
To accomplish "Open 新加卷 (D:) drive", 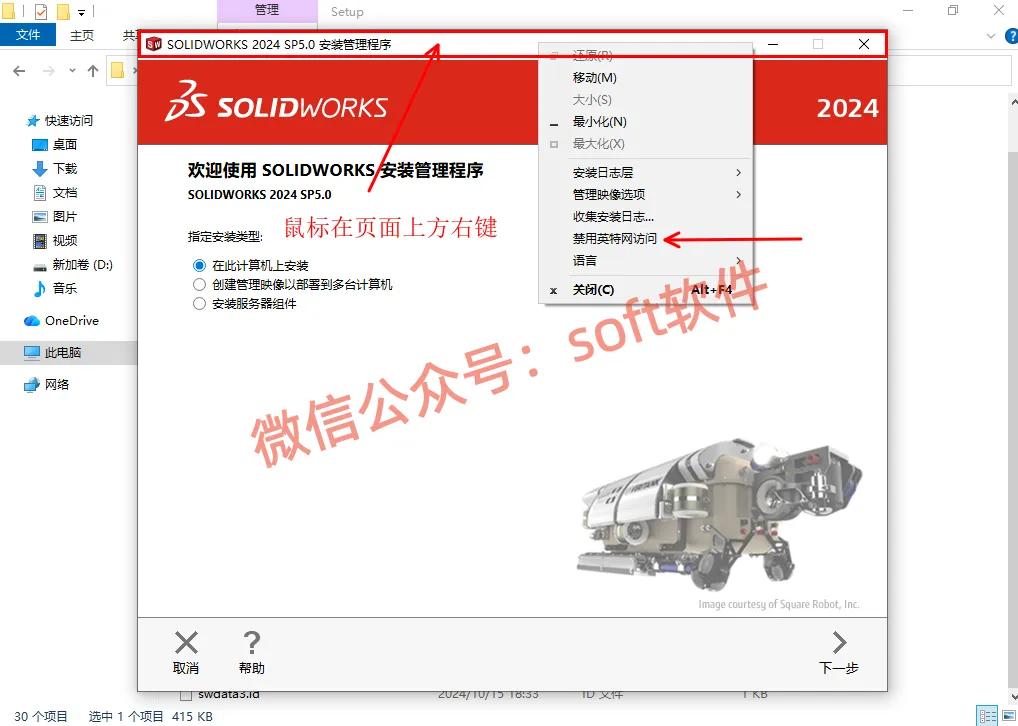I will pos(82,264).
